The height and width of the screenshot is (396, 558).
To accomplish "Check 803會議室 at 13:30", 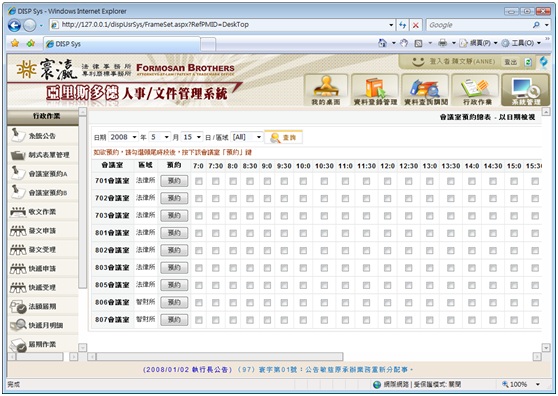I will tap(451, 268).
